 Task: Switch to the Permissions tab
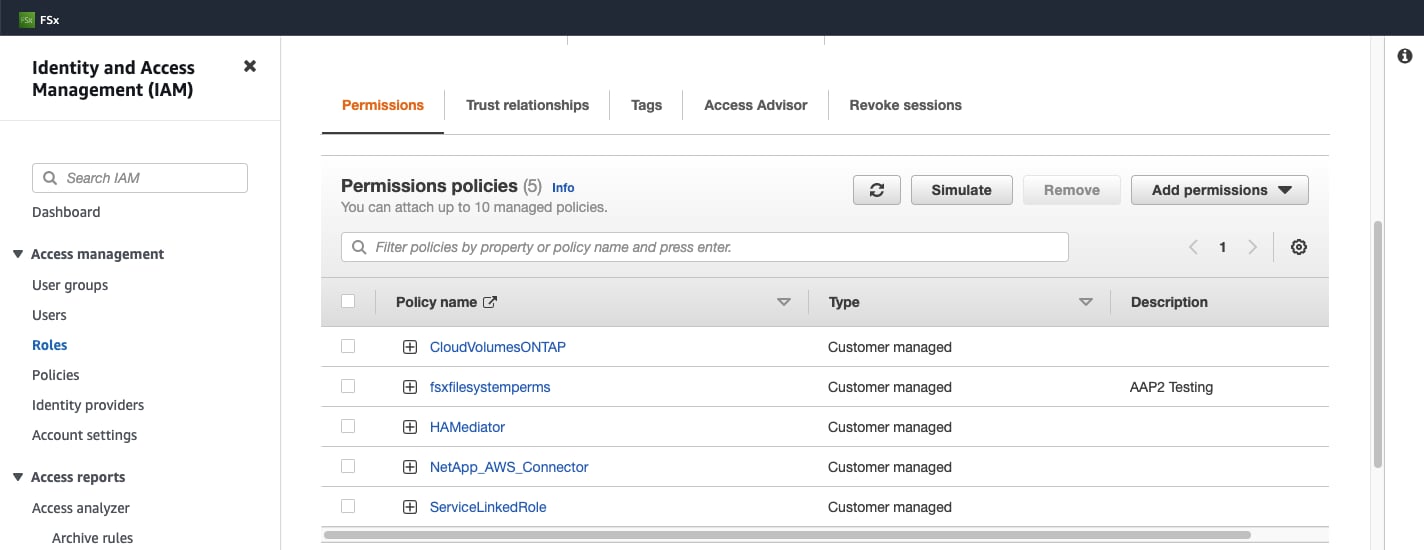[x=383, y=105]
